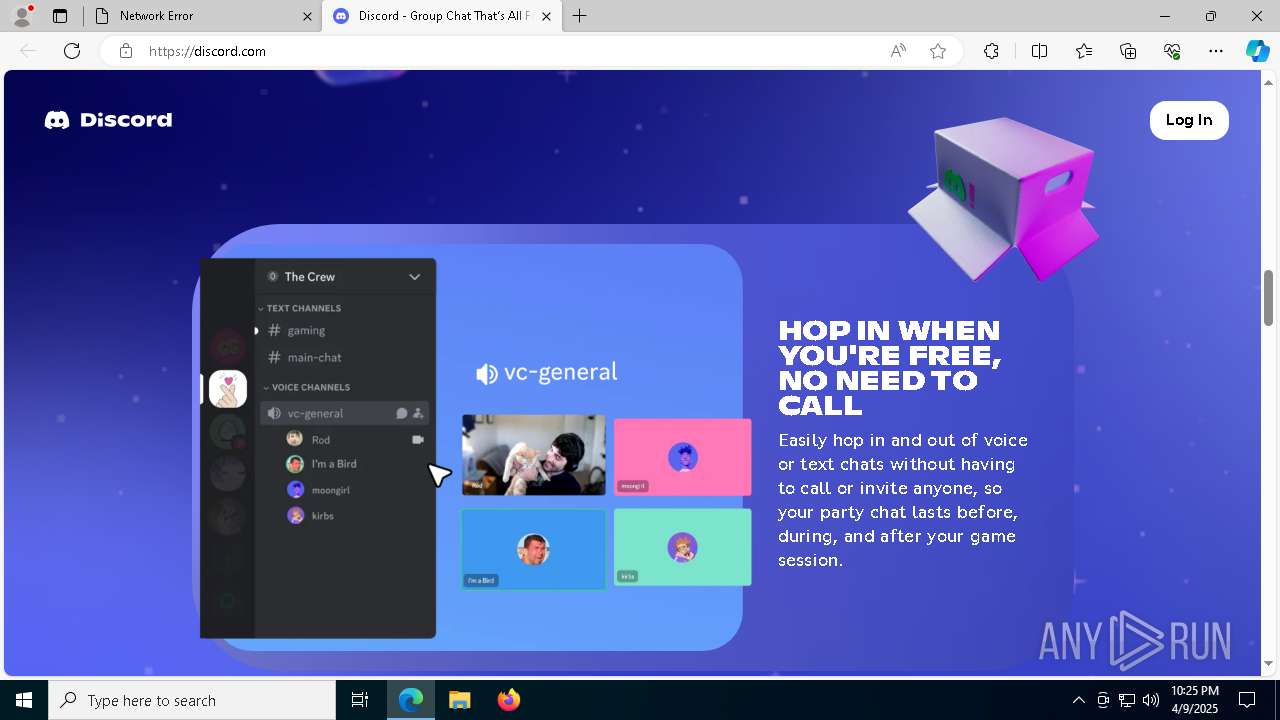The width and height of the screenshot is (1280, 720).
Task: Open Task View on taskbar
Action: 360,700
